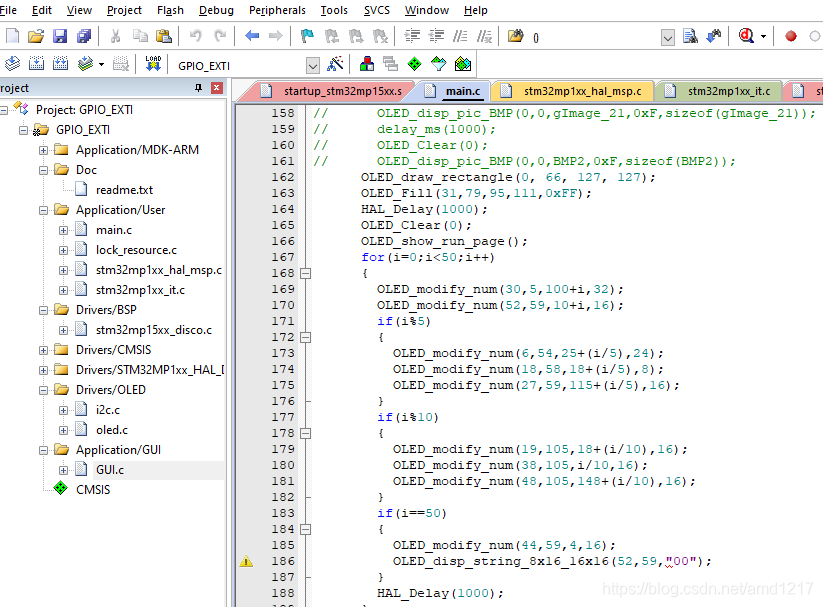The height and width of the screenshot is (607, 823).
Task: Open File Extensions and Books with the three-box icon
Action: click(367, 64)
